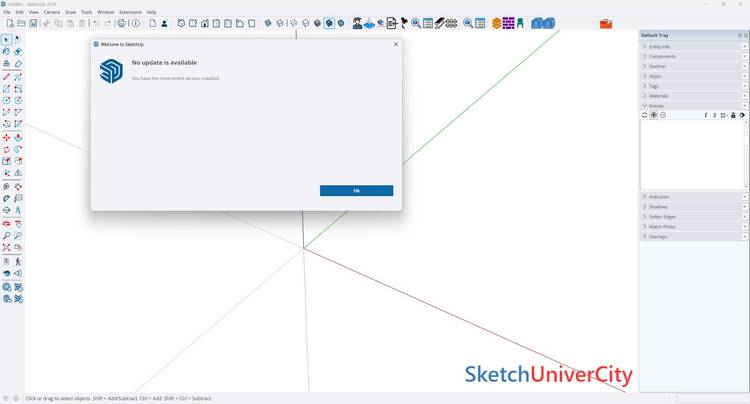Choose the Line pencil tool
The image size is (750, 404).
tap(6, 76)
